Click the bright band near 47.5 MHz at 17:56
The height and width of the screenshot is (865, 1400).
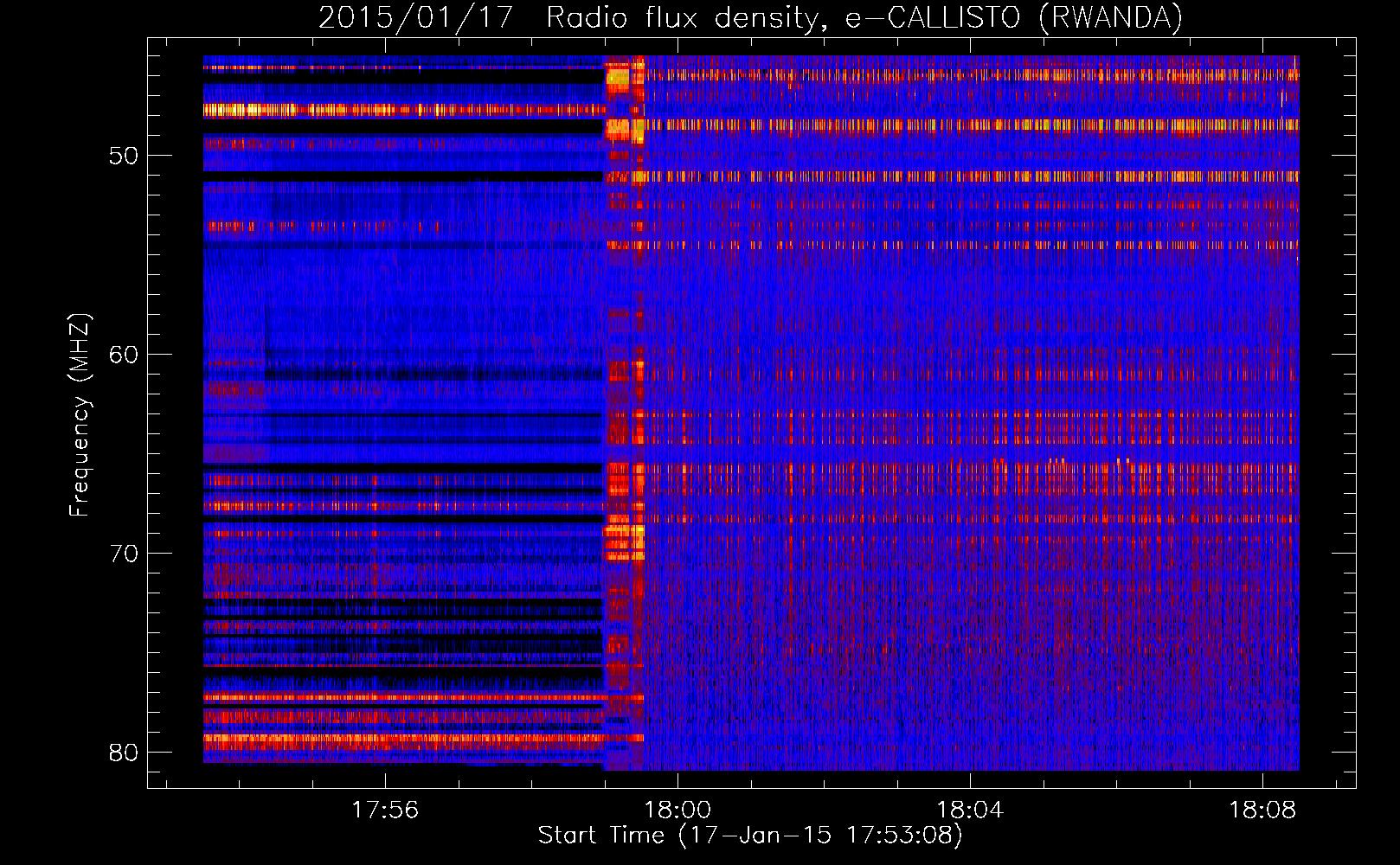click(x=384, y=110)
